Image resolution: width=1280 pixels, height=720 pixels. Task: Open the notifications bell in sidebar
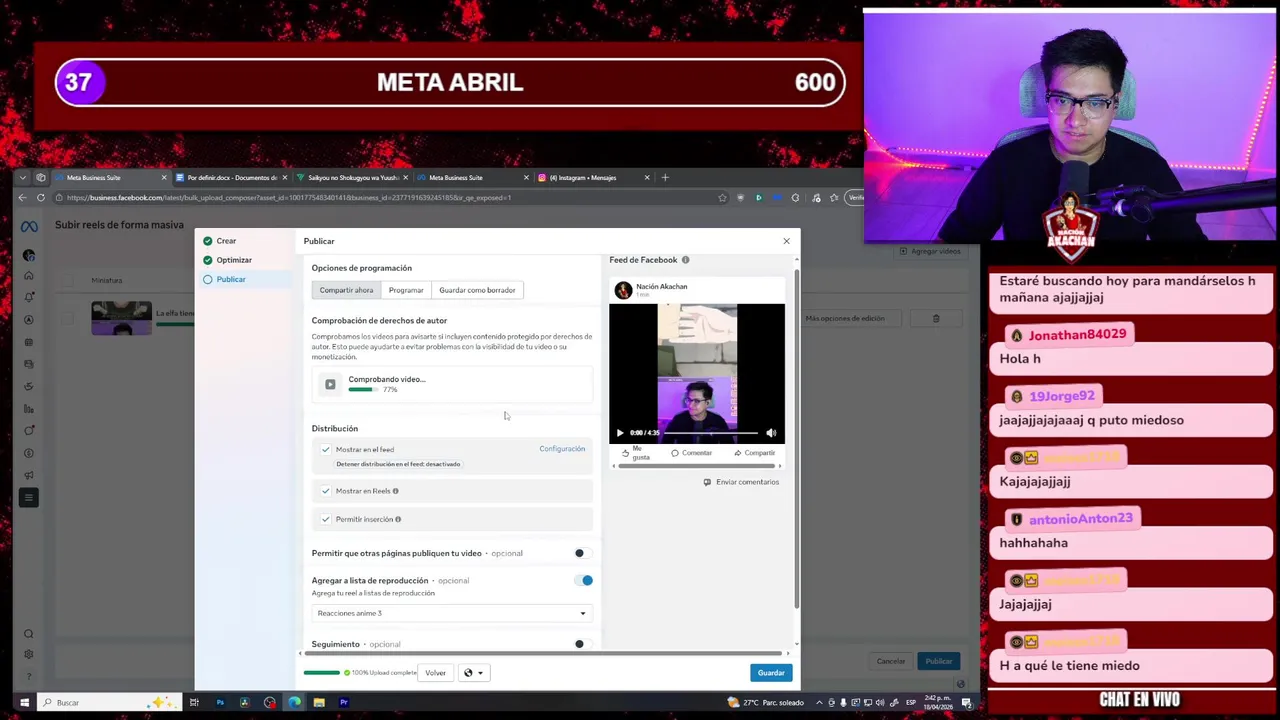tap(29, 297)
